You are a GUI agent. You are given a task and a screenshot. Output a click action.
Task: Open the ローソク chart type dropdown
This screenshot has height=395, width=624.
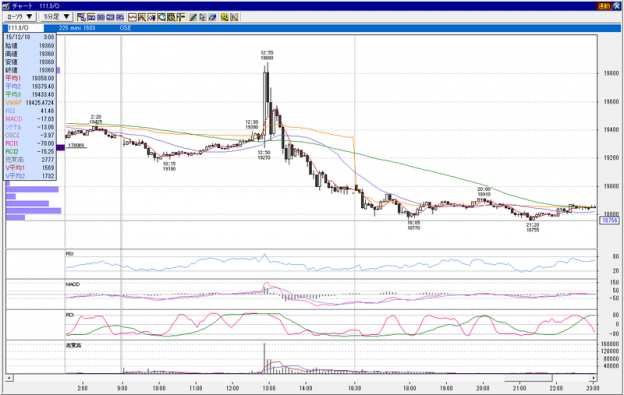[x=20, y=17]
